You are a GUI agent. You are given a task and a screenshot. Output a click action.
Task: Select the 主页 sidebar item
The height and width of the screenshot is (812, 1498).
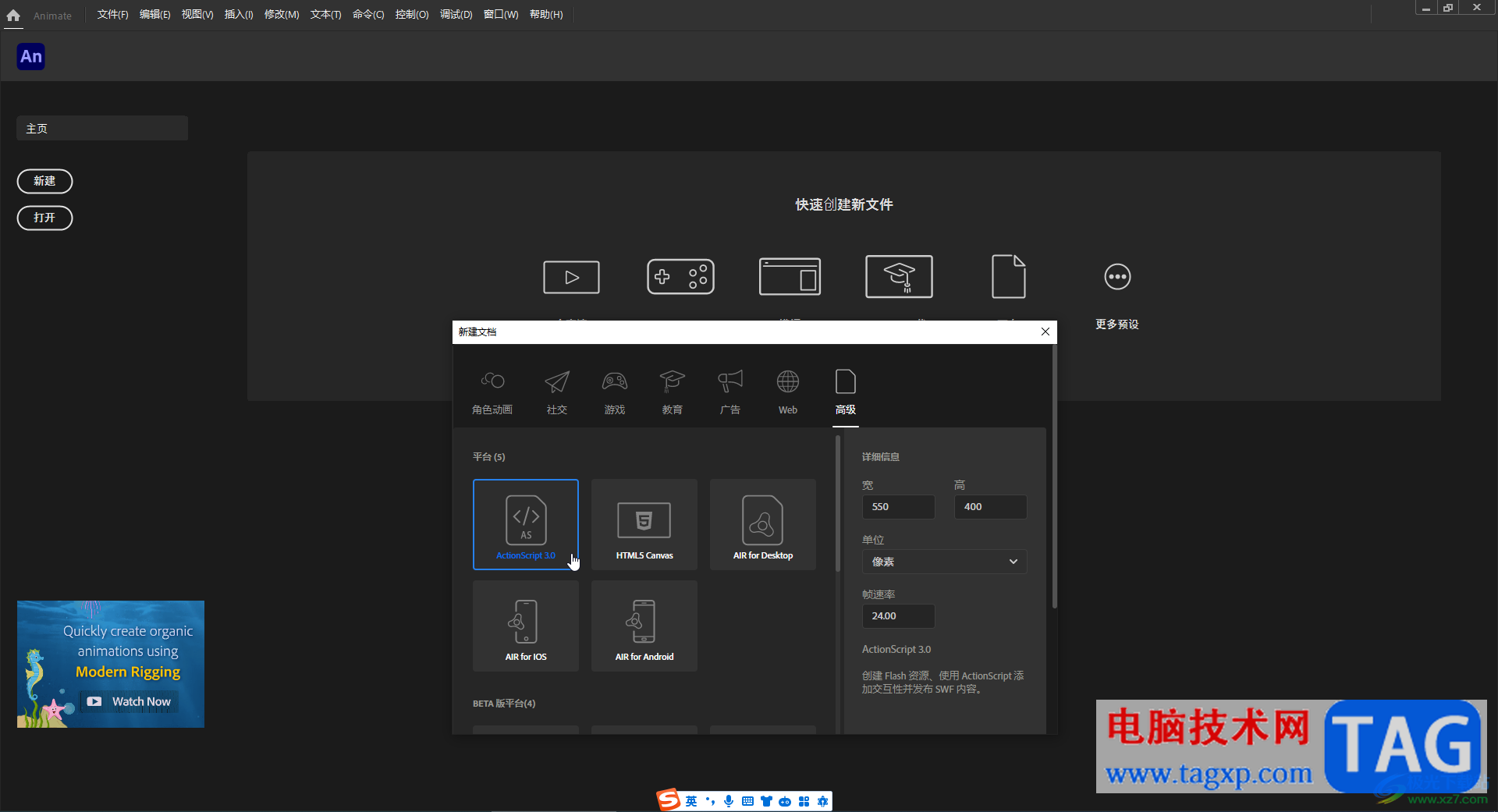coord(102,129)
